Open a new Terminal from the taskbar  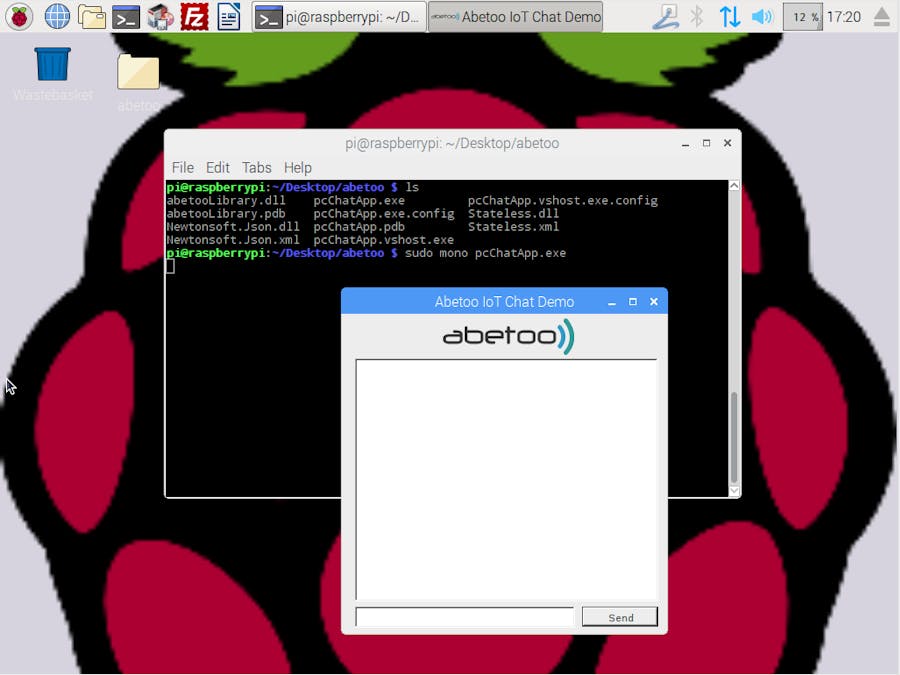[x=126, y=16]
